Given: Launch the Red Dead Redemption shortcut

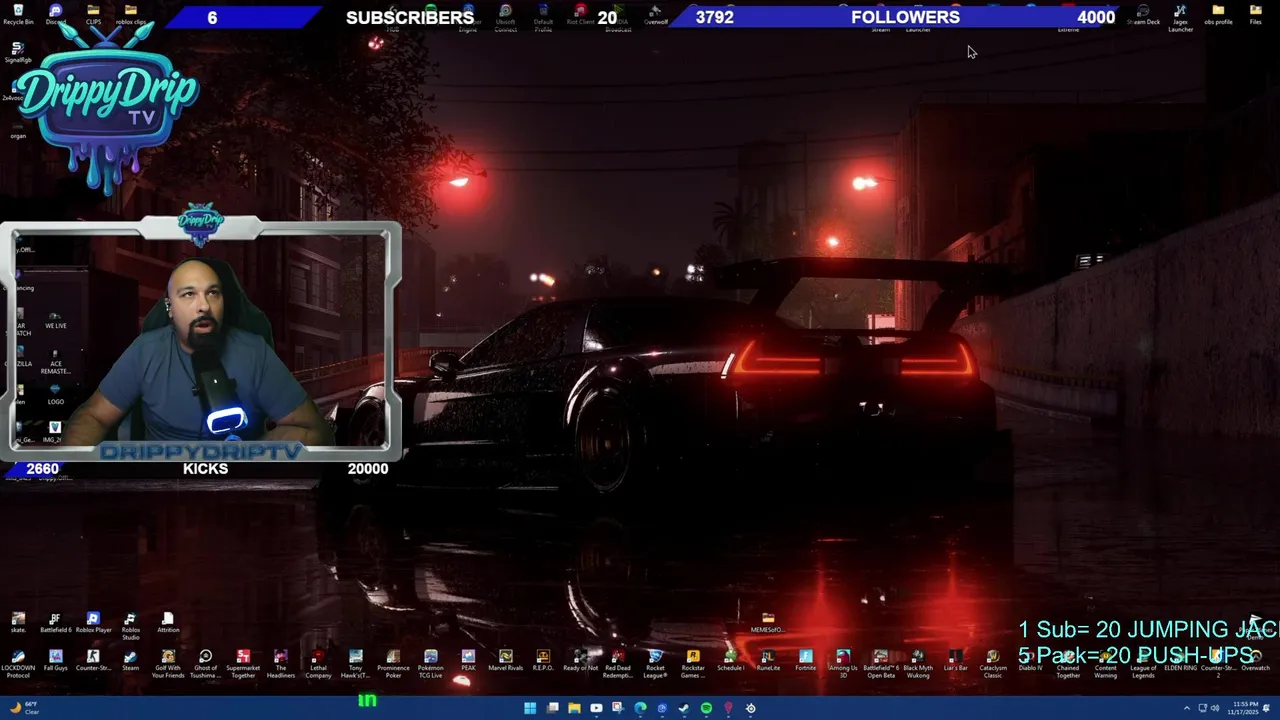Looking at the screenshot, I should tap(618, 664).
